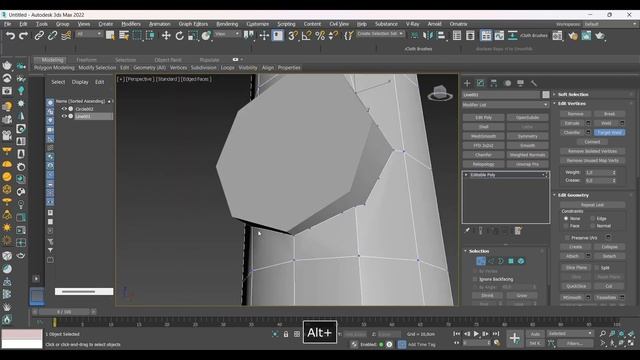Enable the Ignore Backfacing checkbox
This screenshot has width=640, height=360.
(x=475, y=279)
